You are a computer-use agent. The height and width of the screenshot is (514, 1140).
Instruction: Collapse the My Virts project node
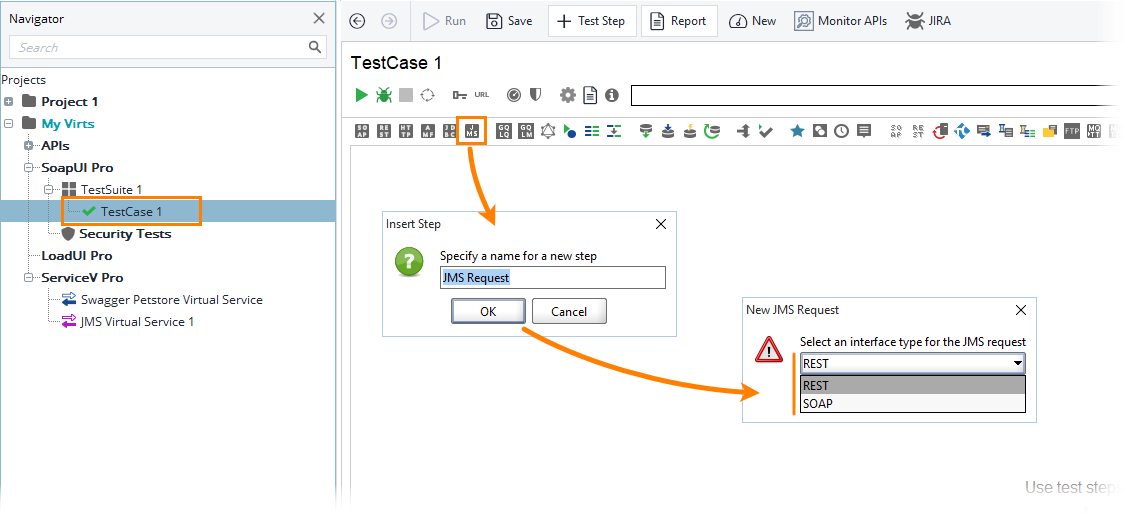pos(9,124)
